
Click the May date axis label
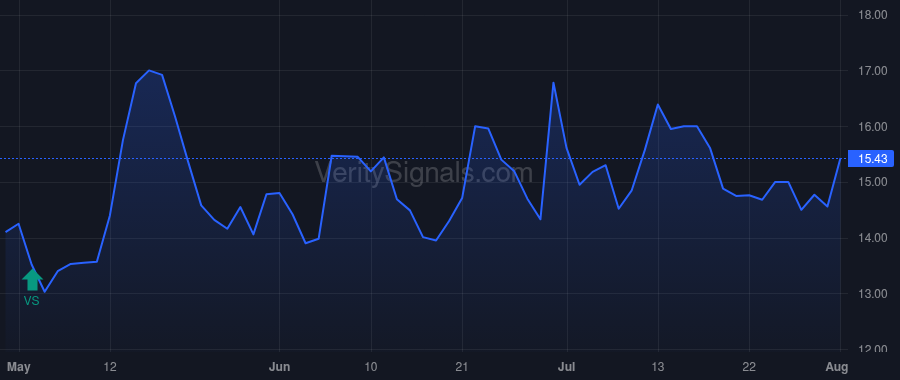[20, 367]
